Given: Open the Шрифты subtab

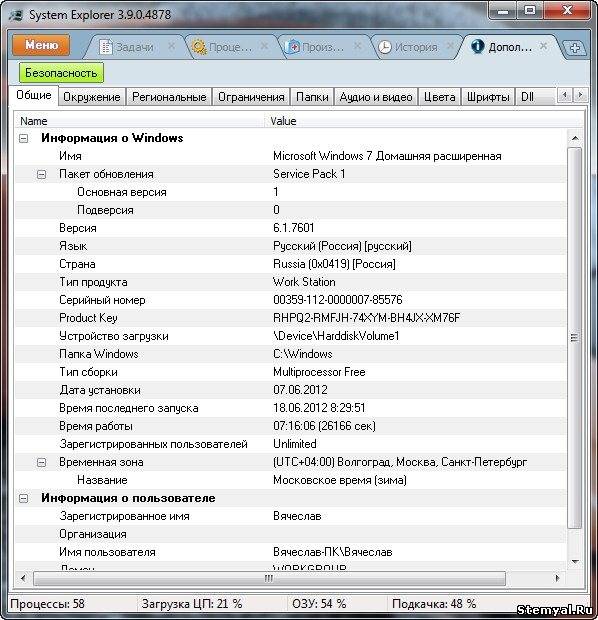Looking at the screenshot, I should point(488,97).
